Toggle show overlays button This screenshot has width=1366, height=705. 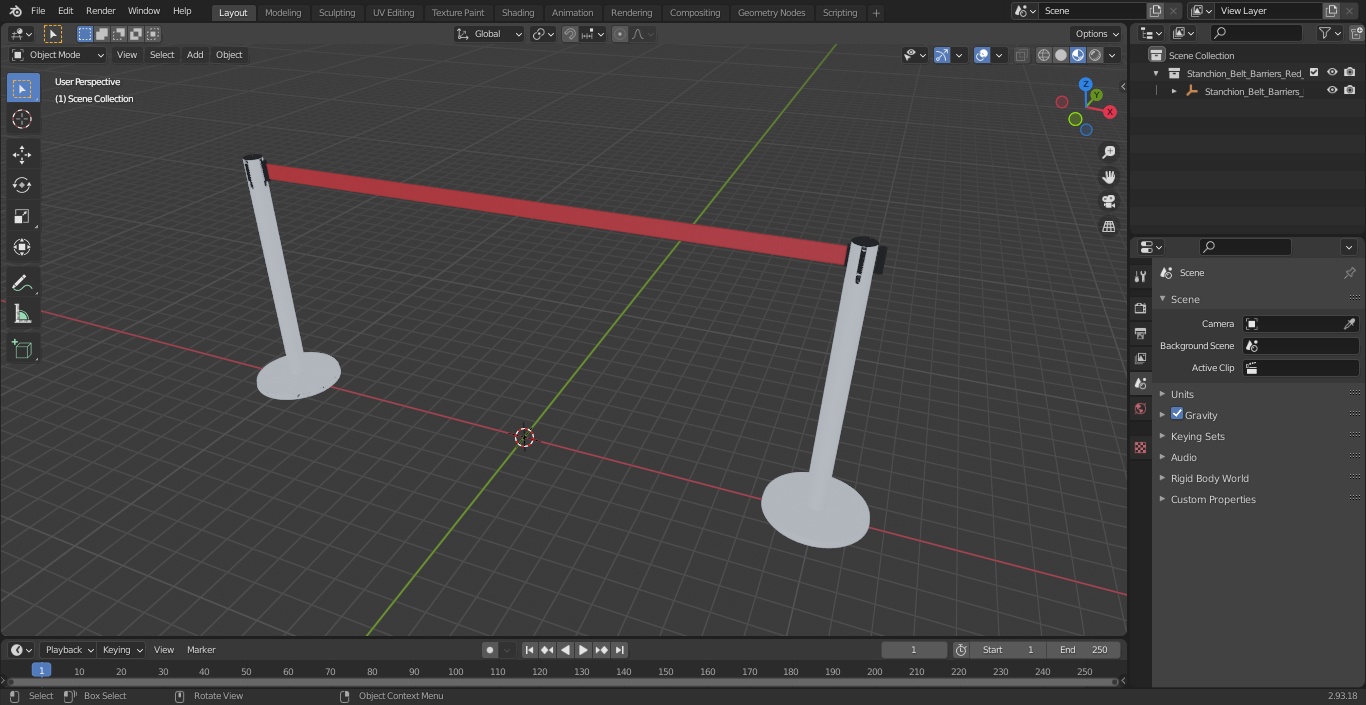point(982,55)
